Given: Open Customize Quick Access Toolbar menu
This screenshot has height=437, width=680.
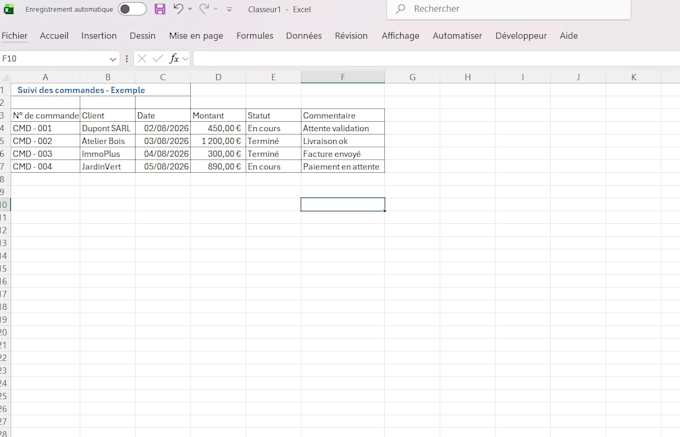Looking at the screenshot, I should [229, 9].
